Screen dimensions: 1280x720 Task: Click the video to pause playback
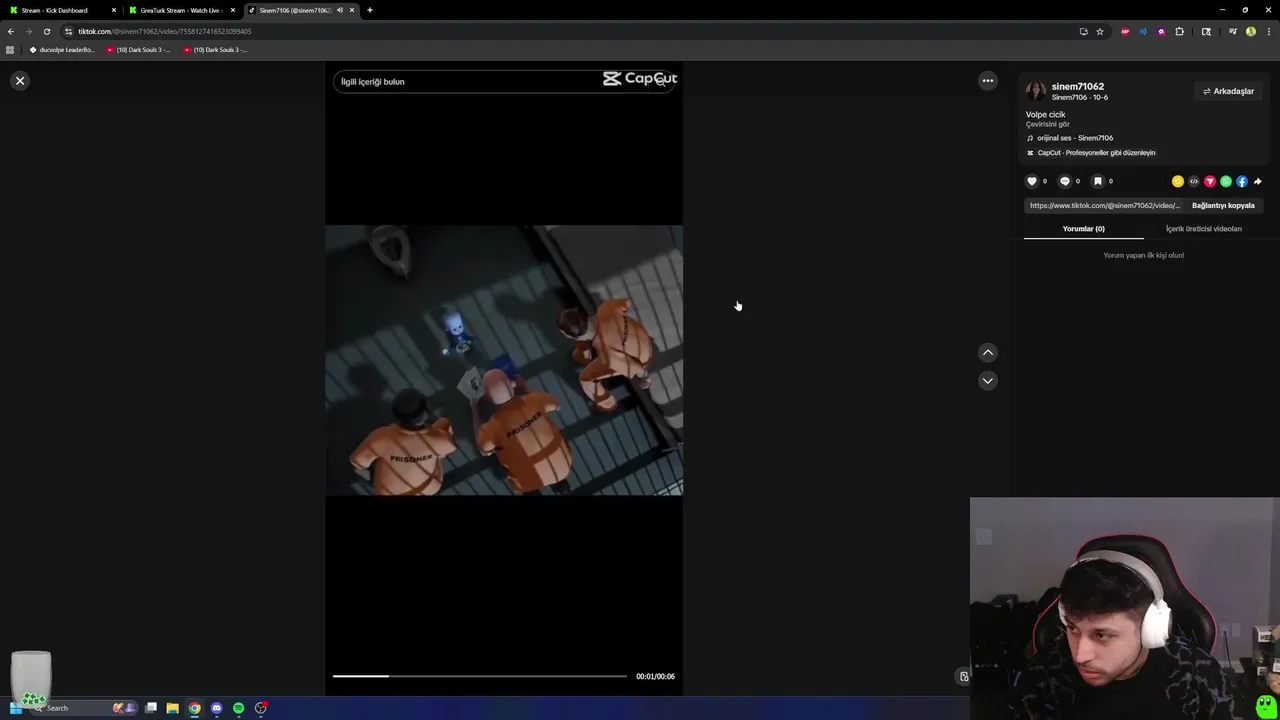(x=504, y=360)
